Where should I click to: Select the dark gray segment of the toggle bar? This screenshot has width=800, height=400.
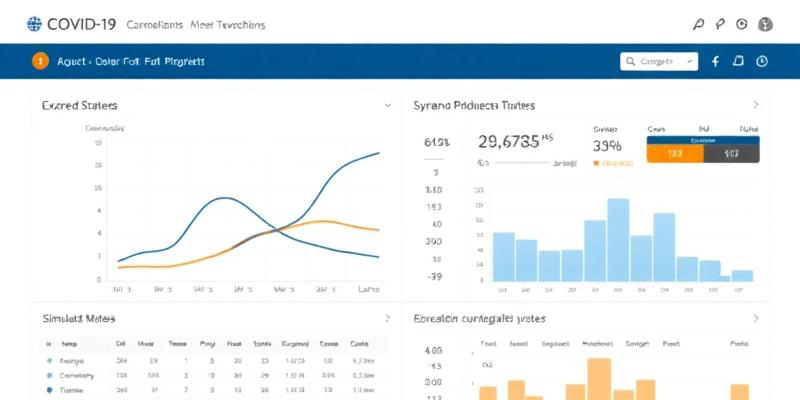[x=731, y=153]
